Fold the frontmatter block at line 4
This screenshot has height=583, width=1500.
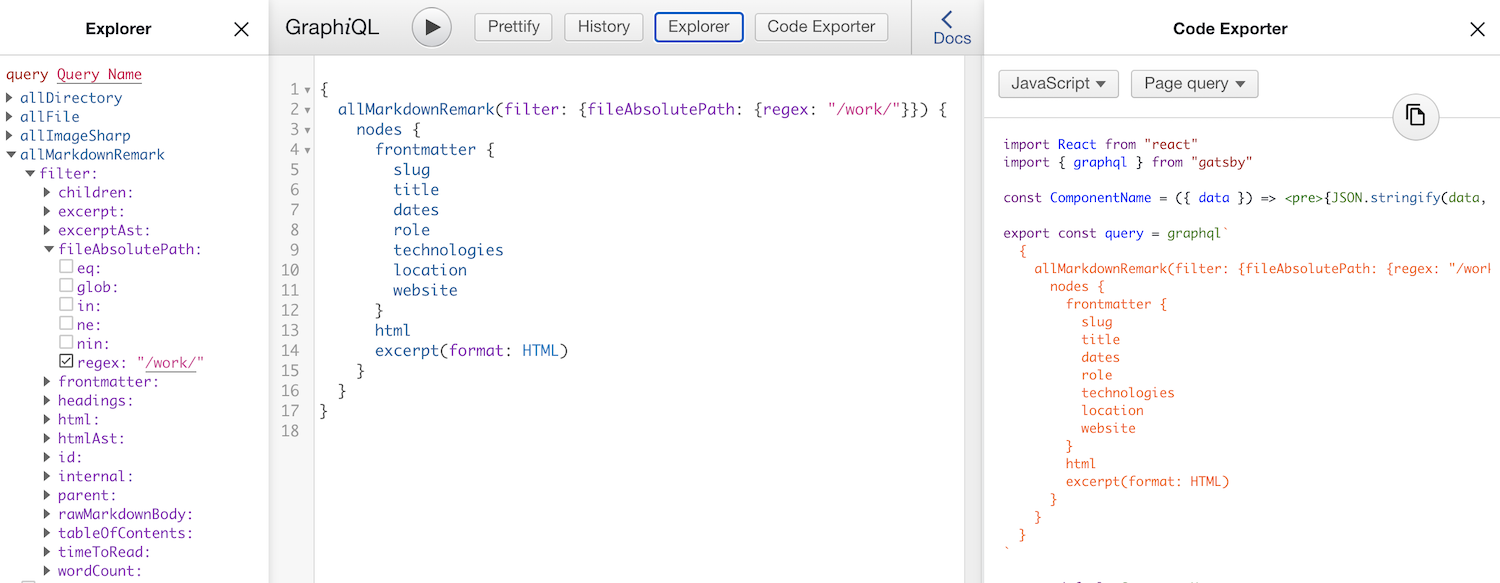click(x=308, y=150)
